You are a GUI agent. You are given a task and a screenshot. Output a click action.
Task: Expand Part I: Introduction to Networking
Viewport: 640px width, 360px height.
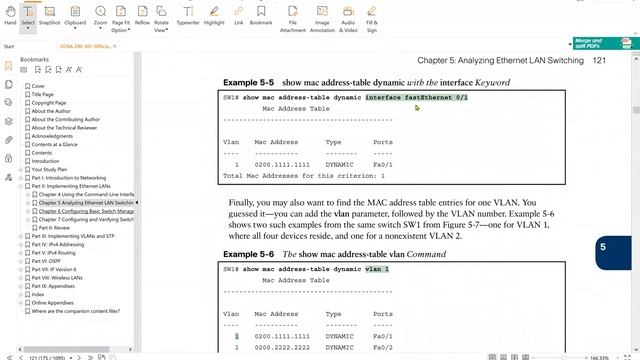[x=20, y=178]
